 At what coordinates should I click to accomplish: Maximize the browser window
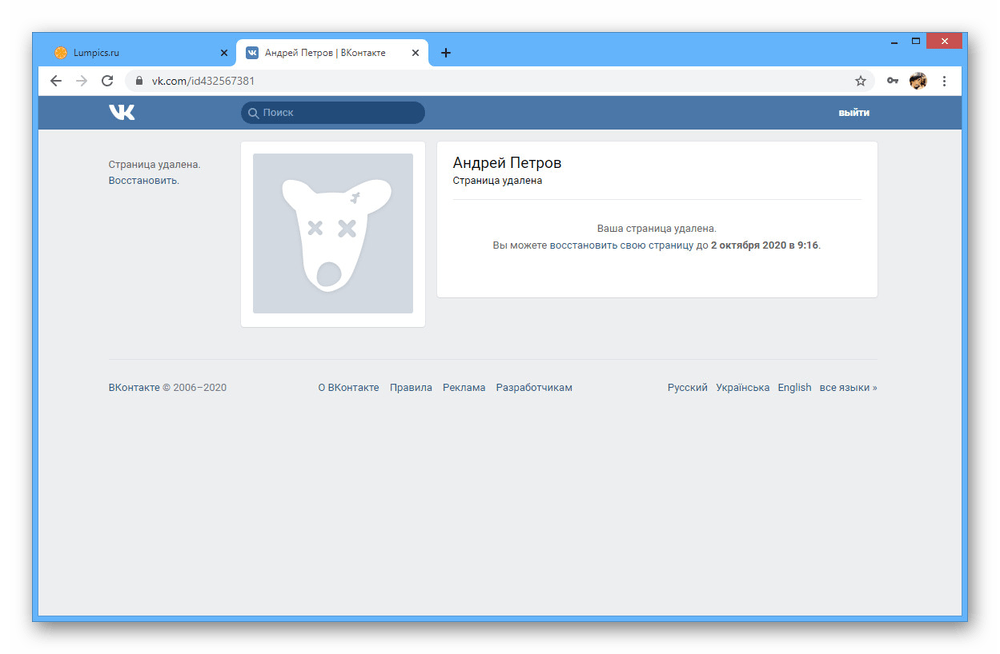click(916, 41)
